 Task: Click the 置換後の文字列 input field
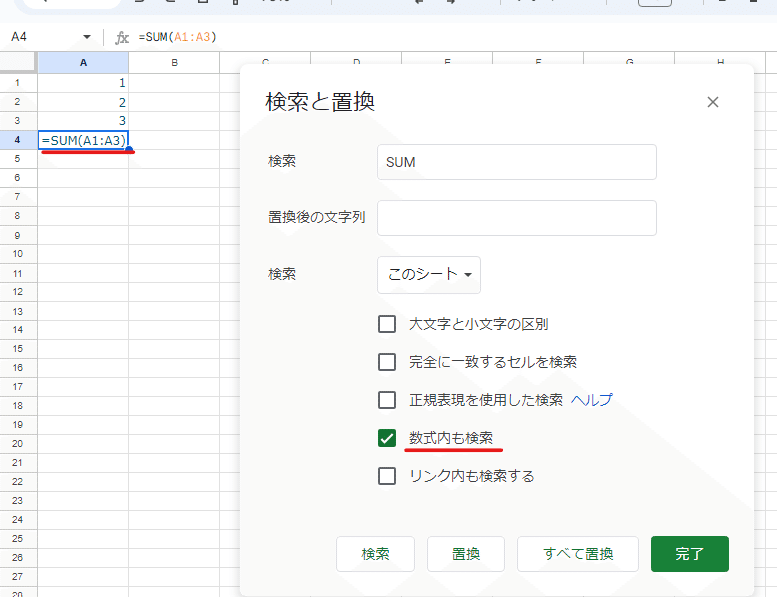pos(517,218)
